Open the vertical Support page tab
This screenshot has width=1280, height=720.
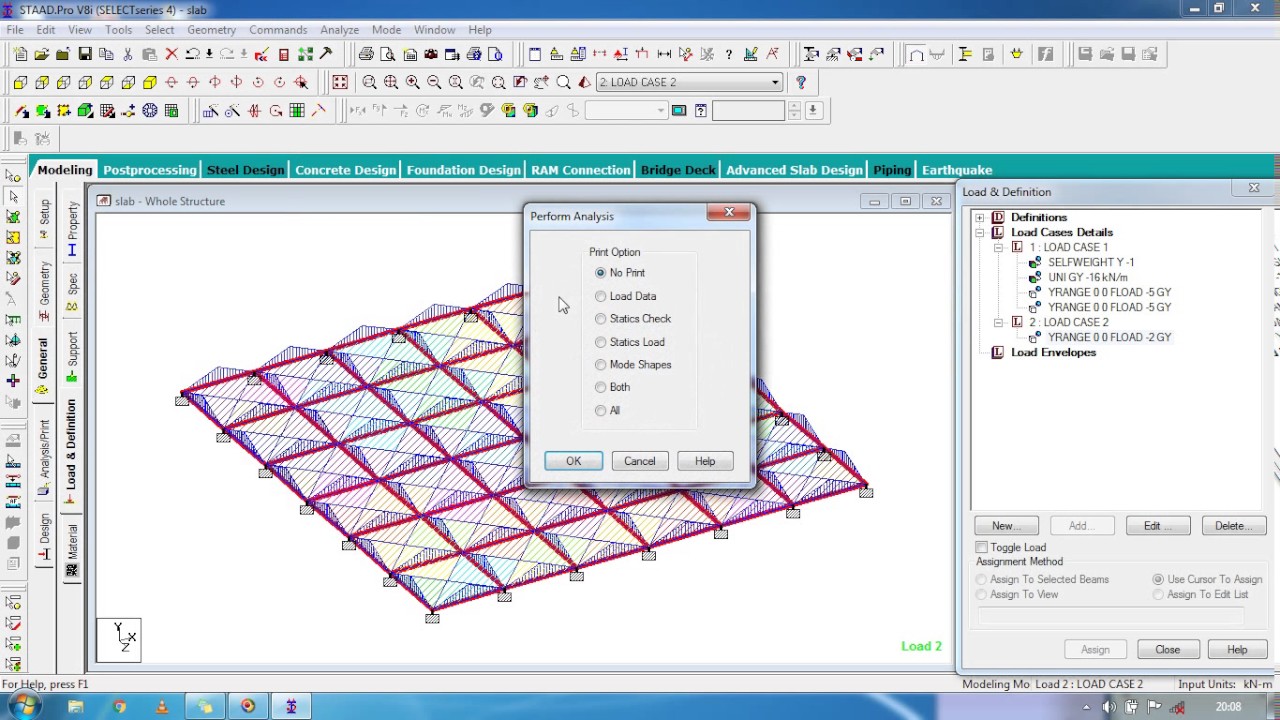[x=72, y=356]
